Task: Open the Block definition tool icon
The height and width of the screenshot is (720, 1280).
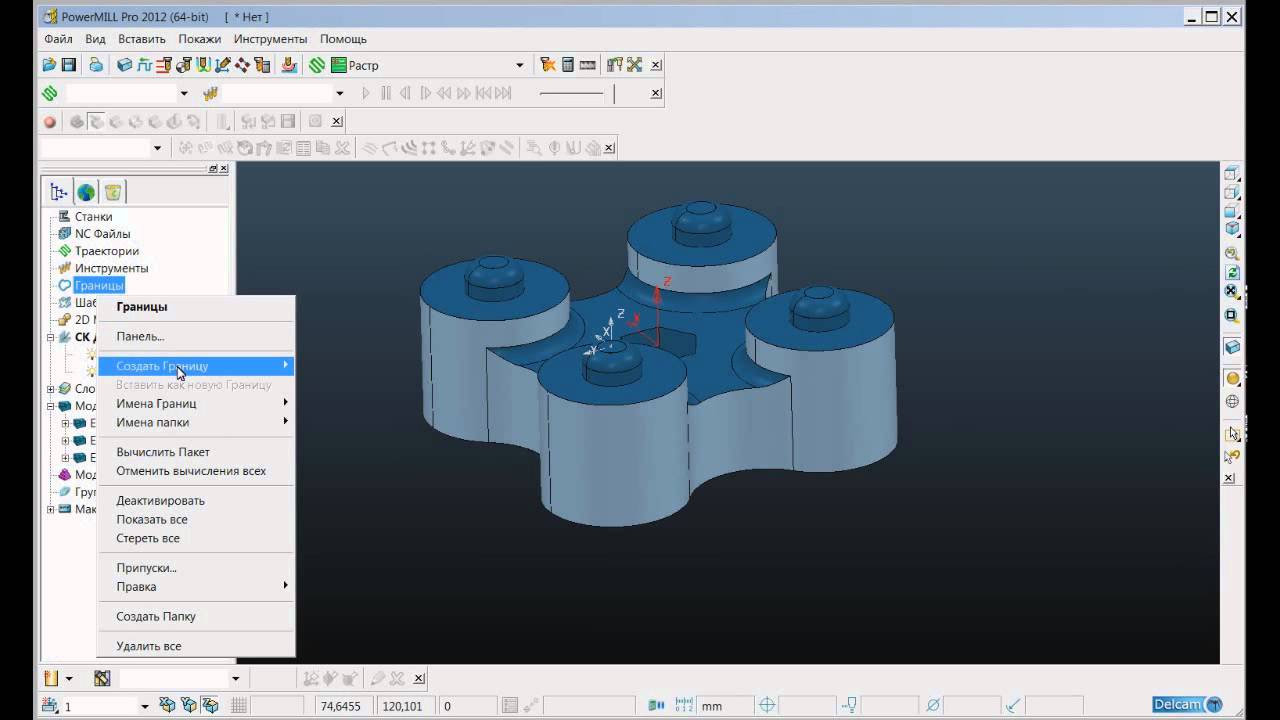Action: pos(124,65)
